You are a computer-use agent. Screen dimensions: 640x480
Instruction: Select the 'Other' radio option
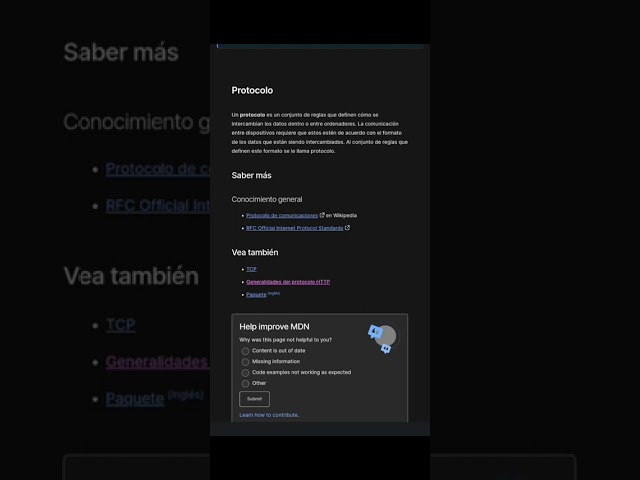pos(245,384)
